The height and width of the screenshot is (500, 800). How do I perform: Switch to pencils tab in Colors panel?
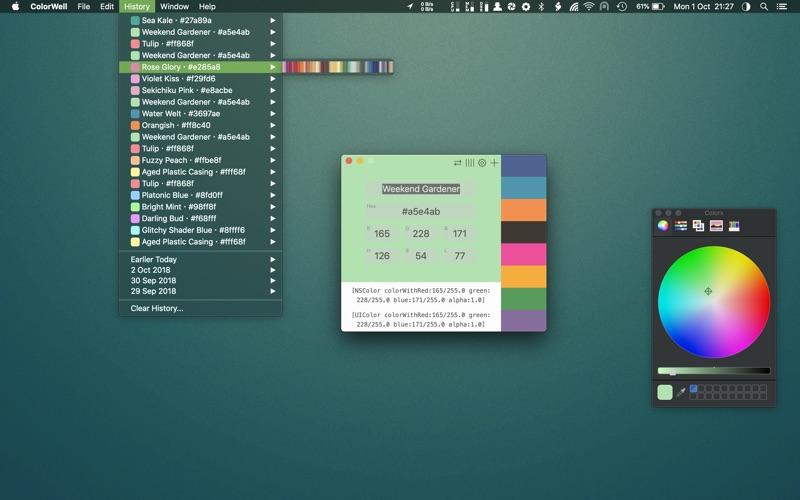[x=734, y=226]
